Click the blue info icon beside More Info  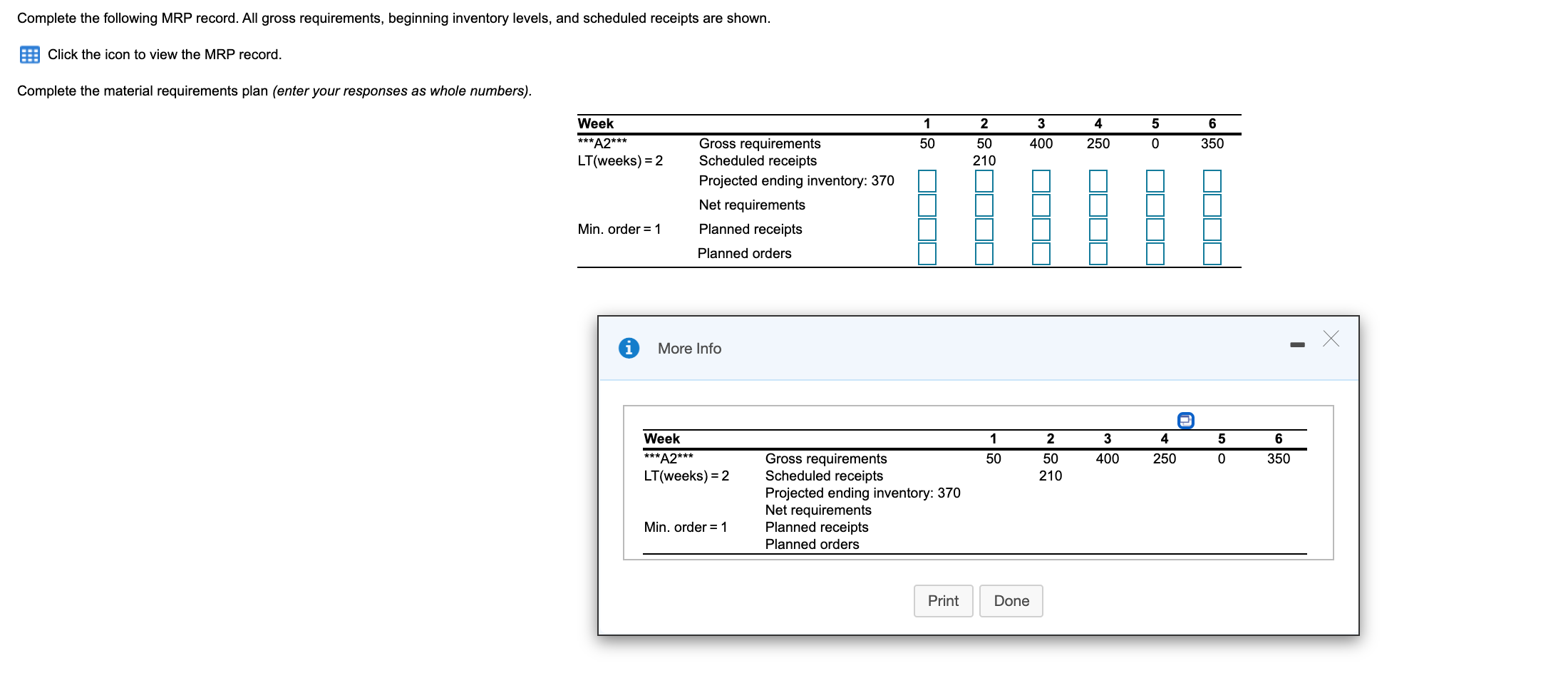(x=629, y=348)
